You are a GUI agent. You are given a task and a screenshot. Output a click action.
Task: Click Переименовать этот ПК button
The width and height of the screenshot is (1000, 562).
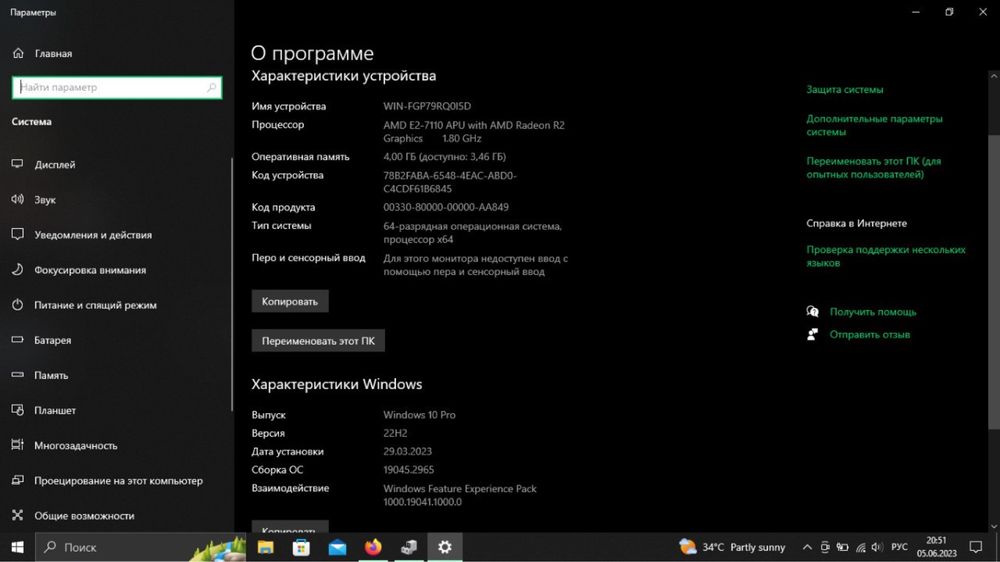click(x=318, y=341)
